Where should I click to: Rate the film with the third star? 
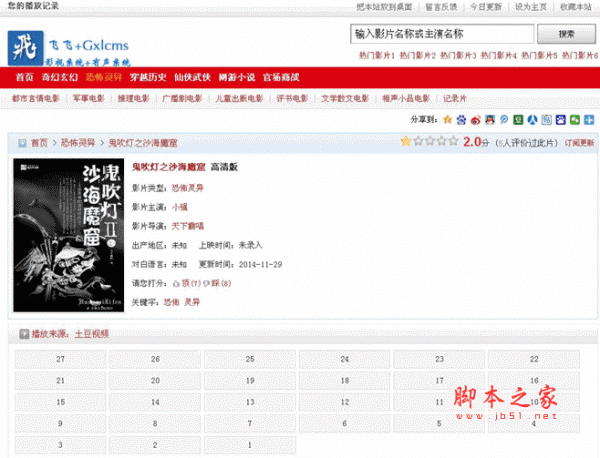point(430,141)
